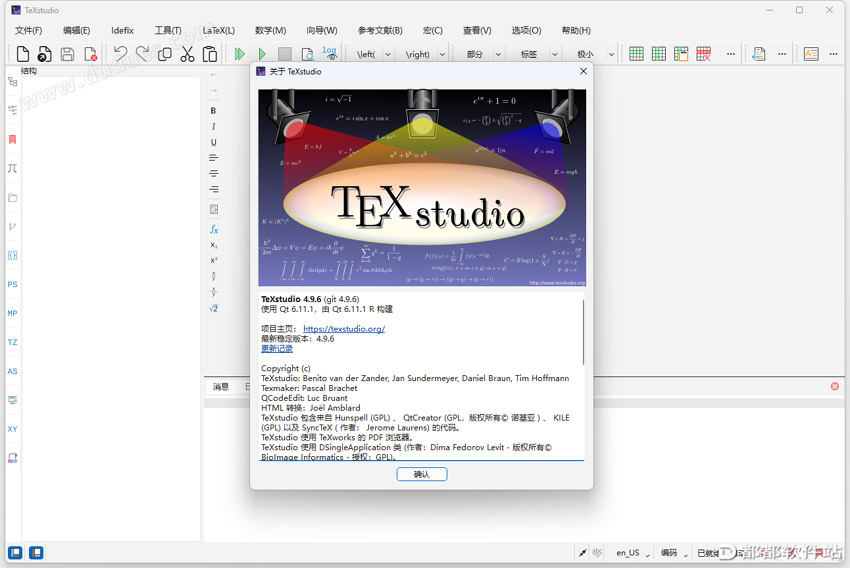Apply italic with the I icon
850x568 pixels.
point(214,126)
